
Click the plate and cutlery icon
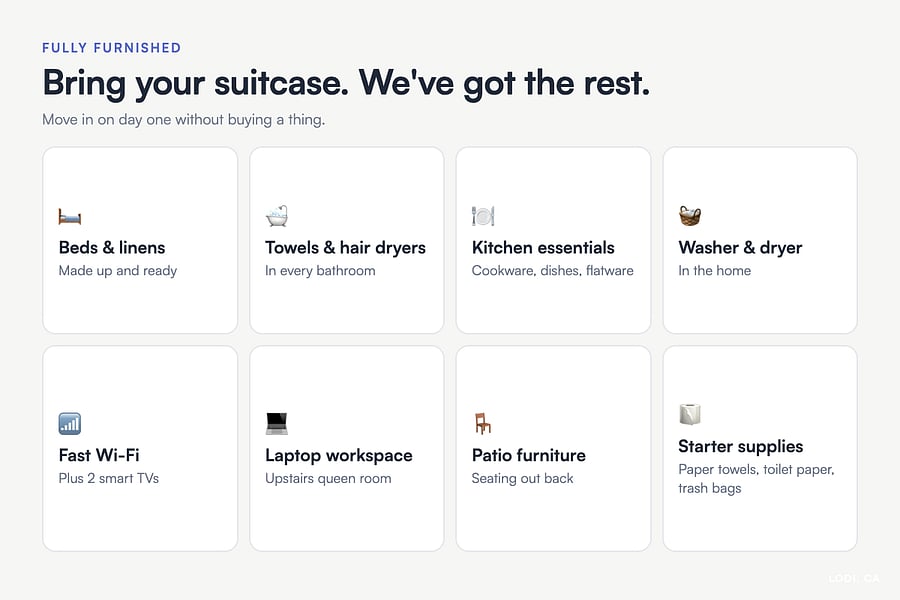point(483,216)
